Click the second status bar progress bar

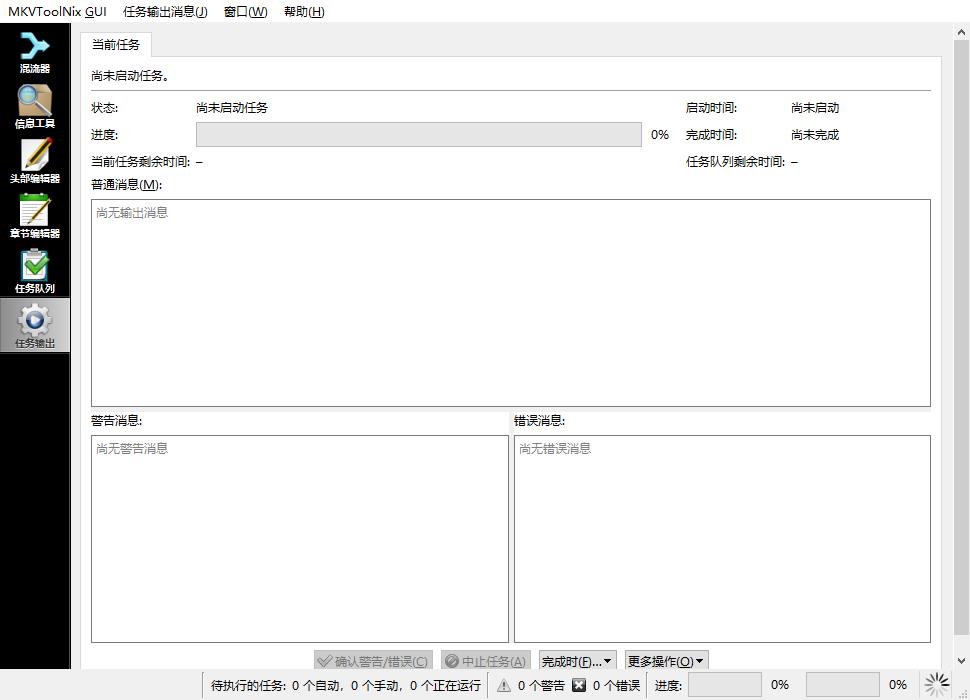(x=843, y=685)
